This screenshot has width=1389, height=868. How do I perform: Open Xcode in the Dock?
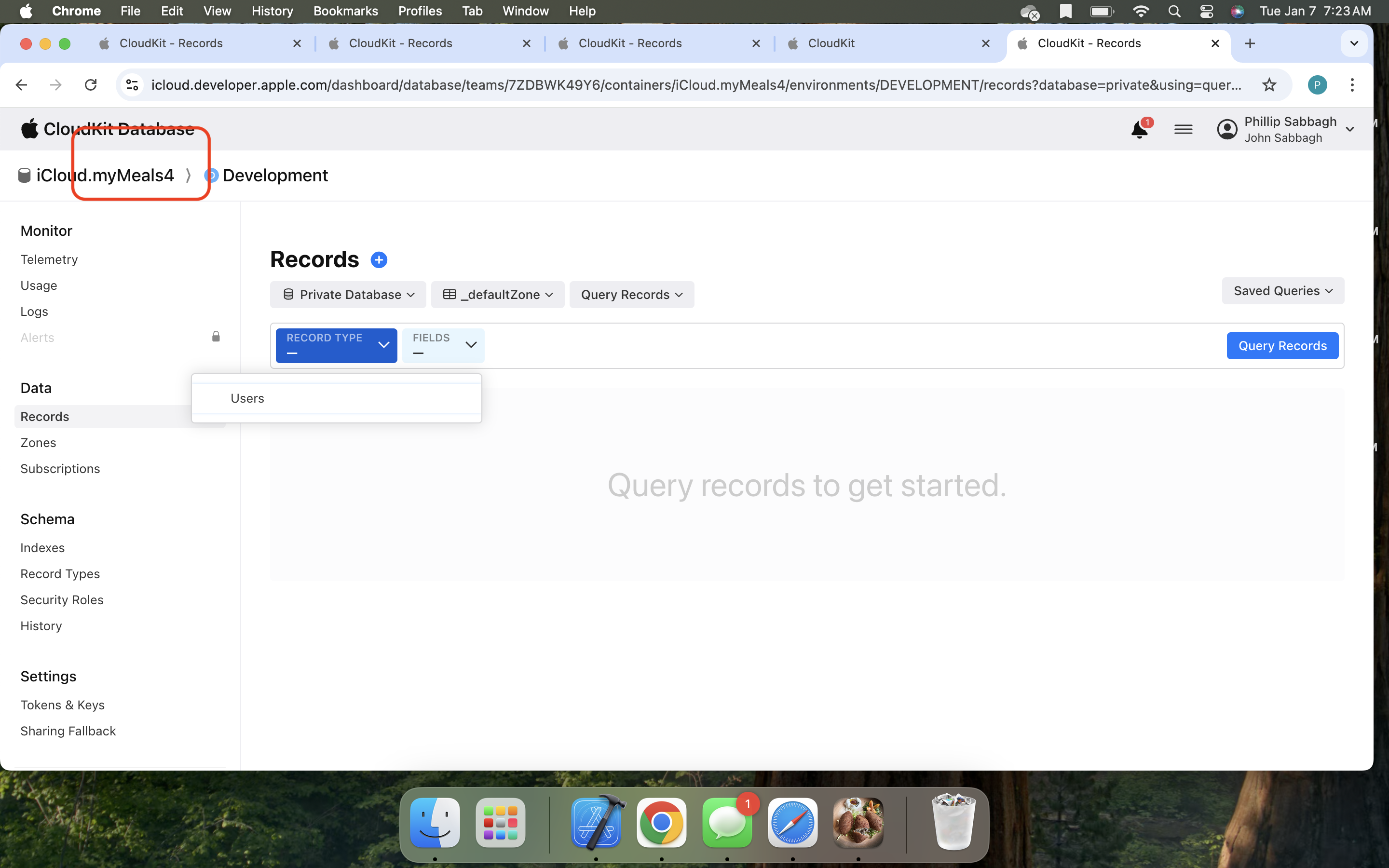coord(596,822)
